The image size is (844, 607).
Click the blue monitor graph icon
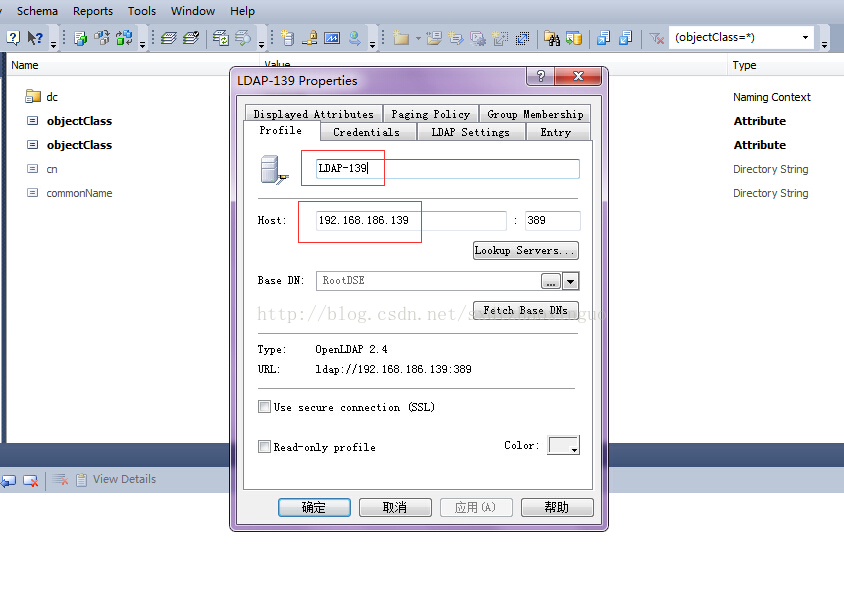[332, 38]
